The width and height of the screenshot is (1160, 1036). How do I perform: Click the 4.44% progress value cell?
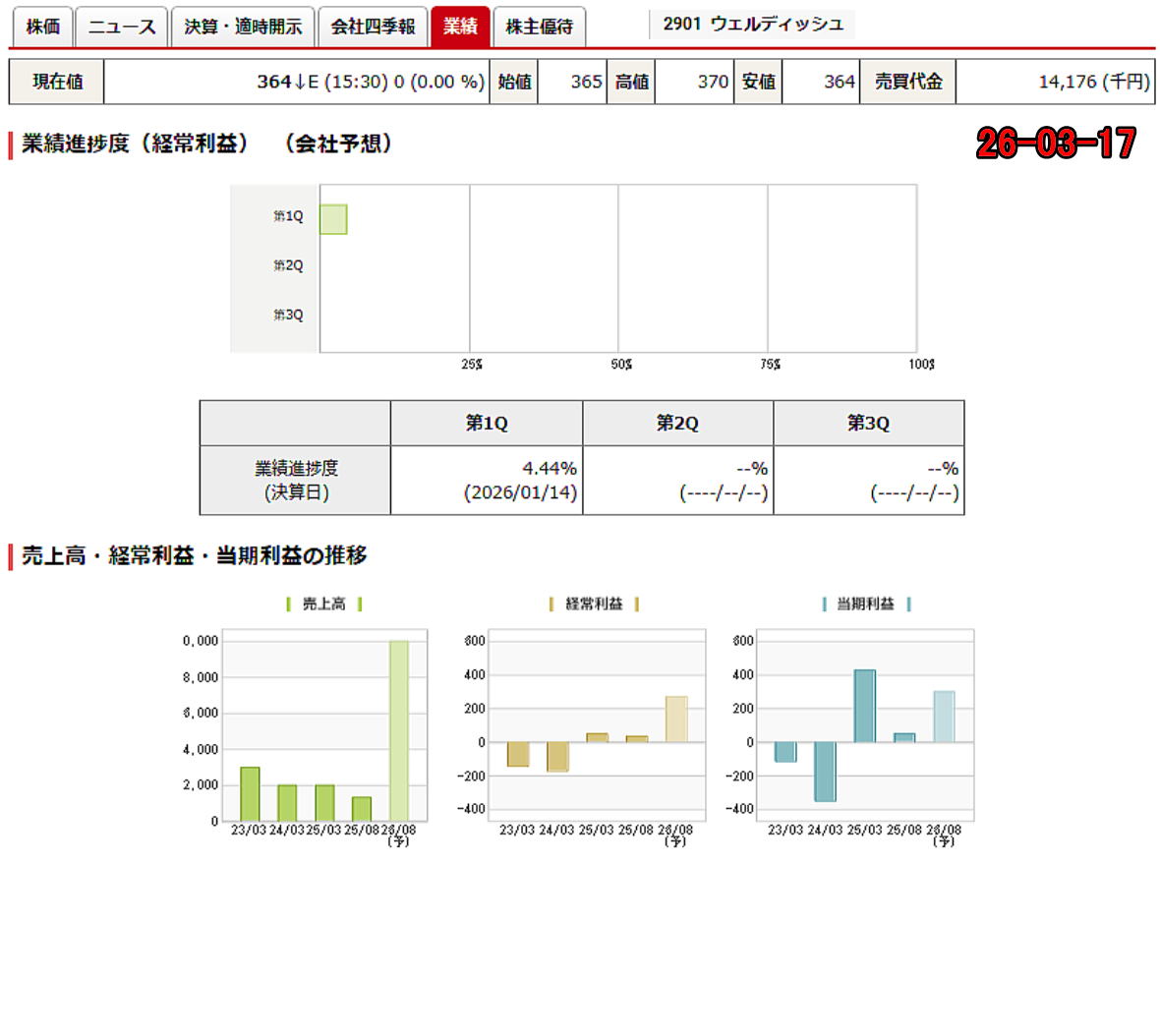[487, 481]
